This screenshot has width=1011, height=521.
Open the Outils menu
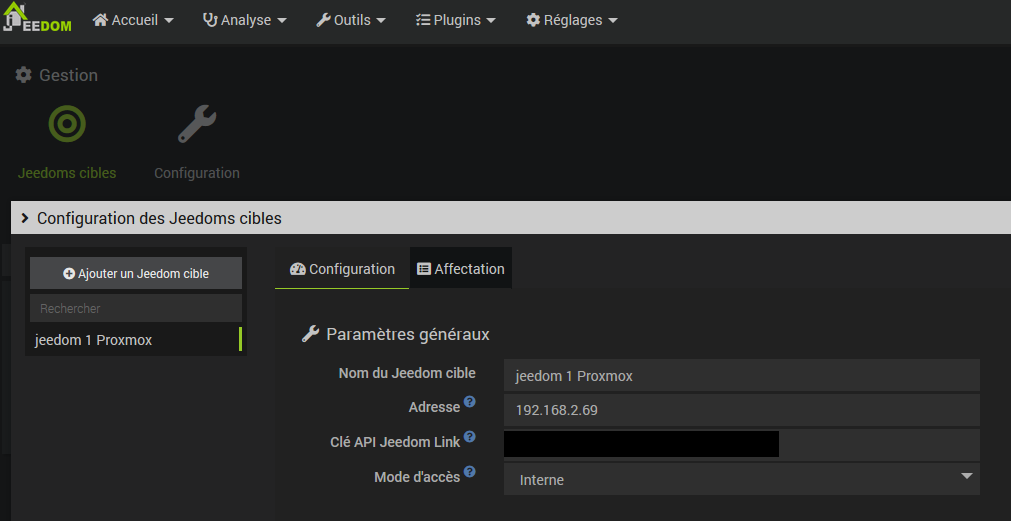[x=351, y=20]
